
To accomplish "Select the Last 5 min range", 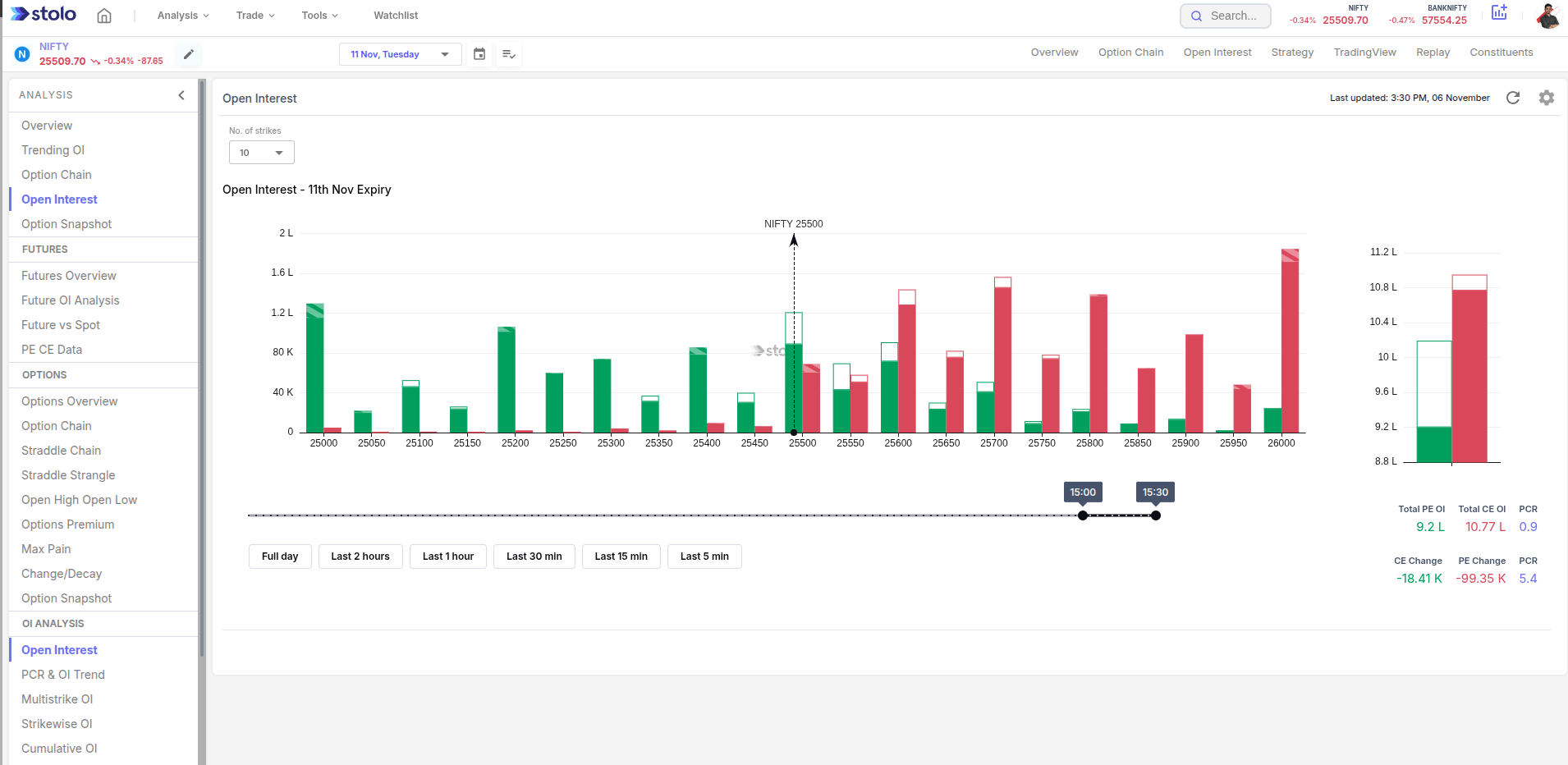I will click(704, 557).
